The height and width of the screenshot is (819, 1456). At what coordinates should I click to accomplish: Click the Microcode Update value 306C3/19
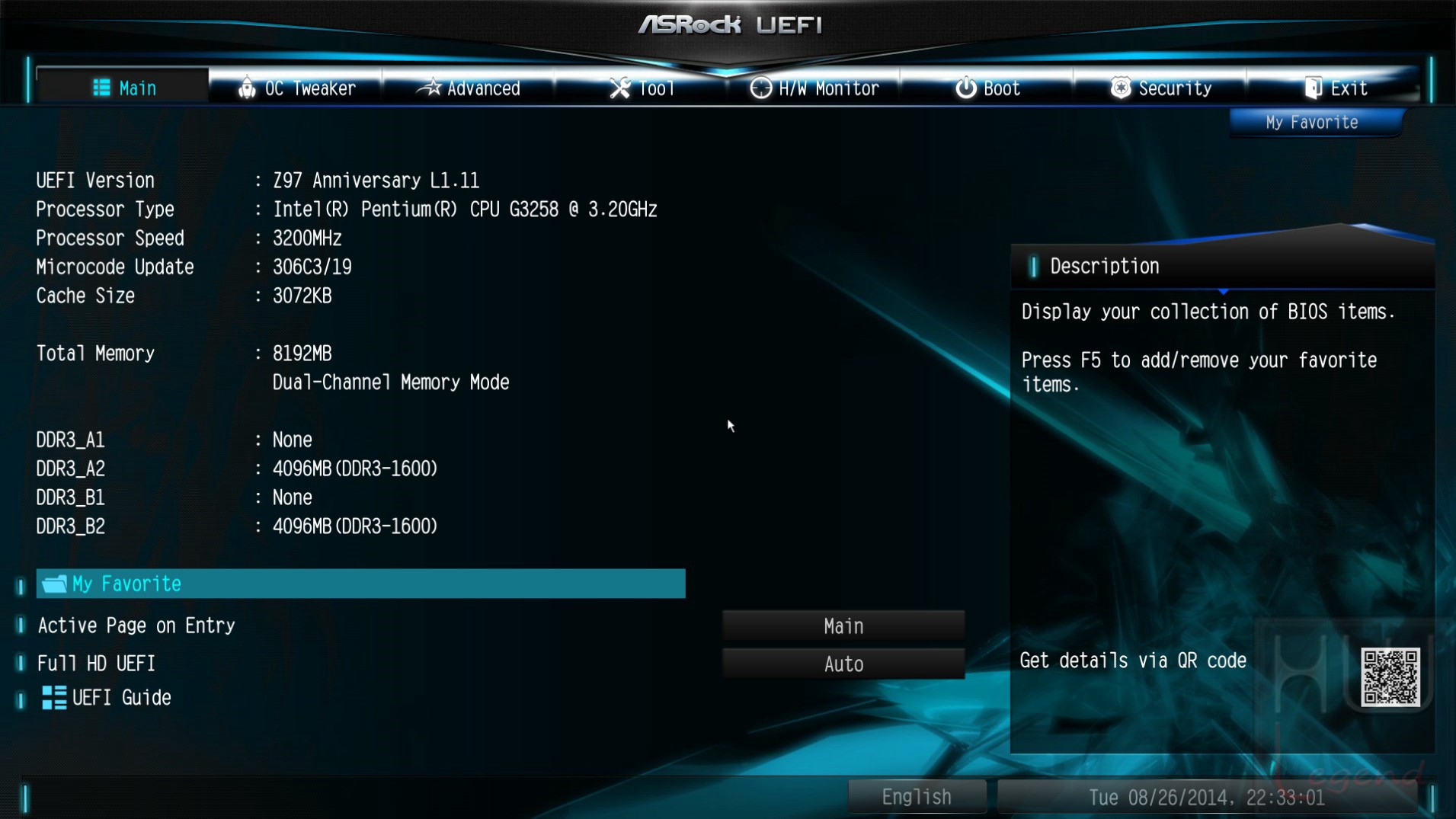[312, 267]
